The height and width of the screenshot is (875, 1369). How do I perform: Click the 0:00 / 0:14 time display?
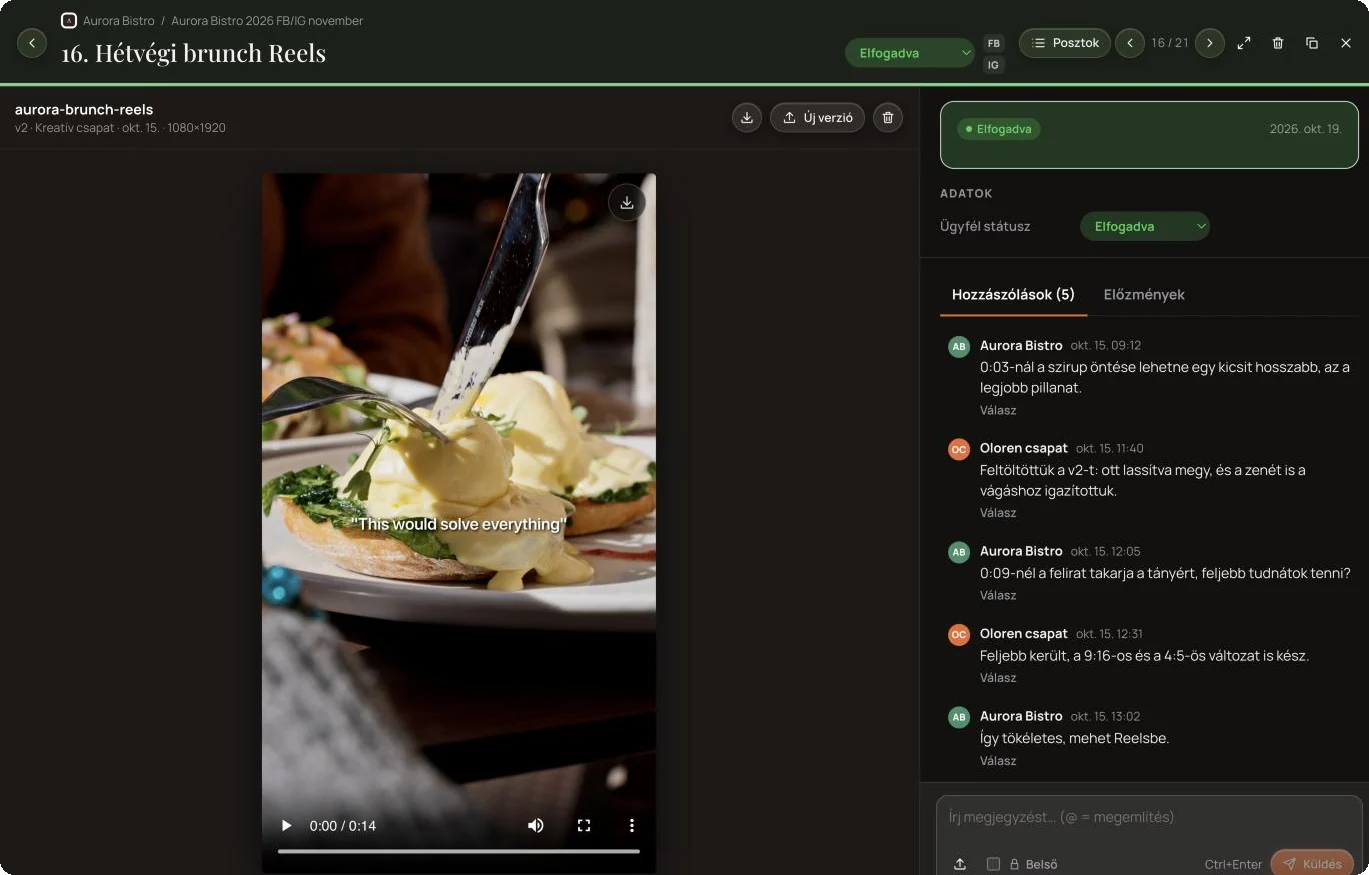pyautogui.click(x=343, y=826)
